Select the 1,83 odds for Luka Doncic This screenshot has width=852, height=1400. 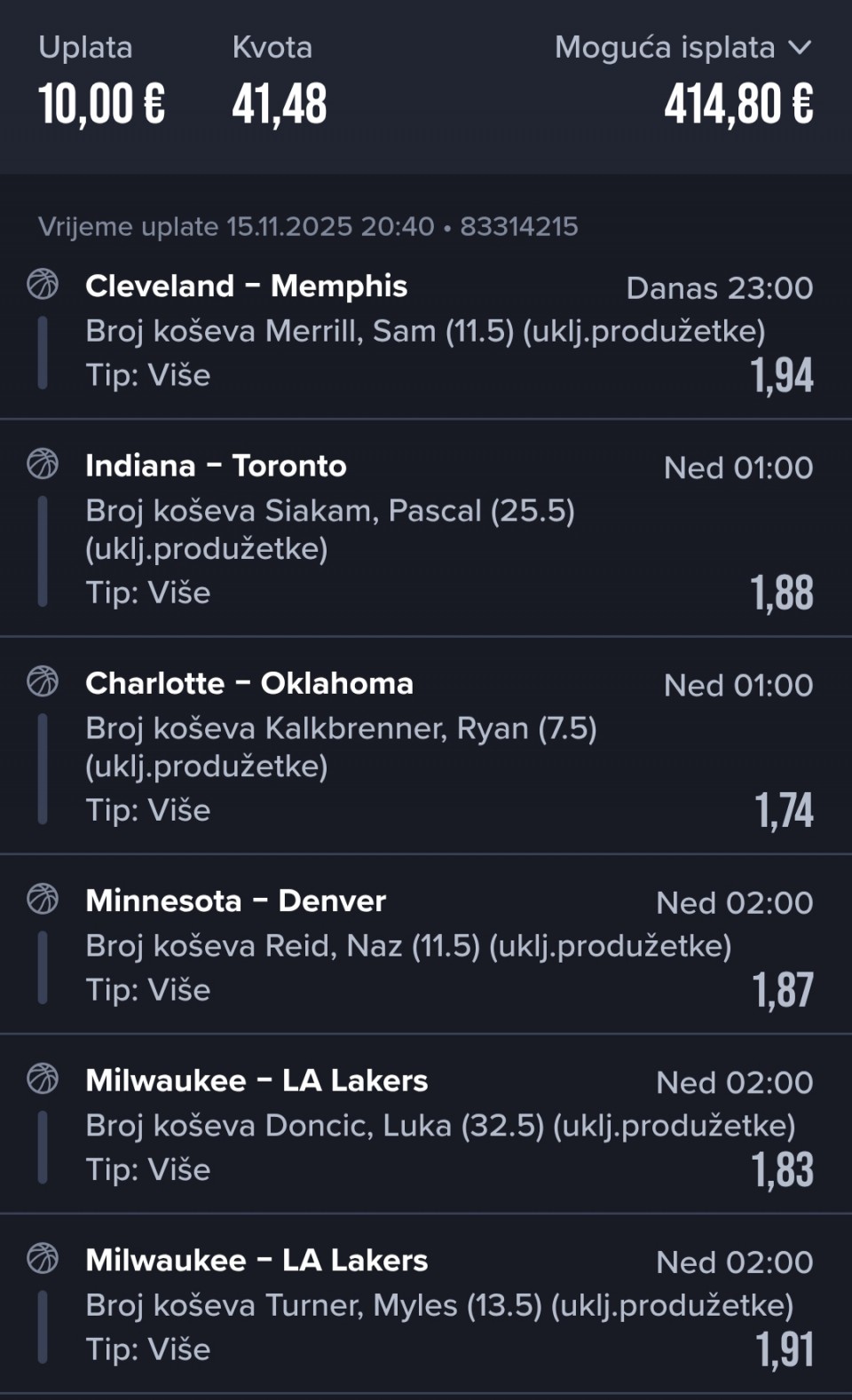[782, 1169]
